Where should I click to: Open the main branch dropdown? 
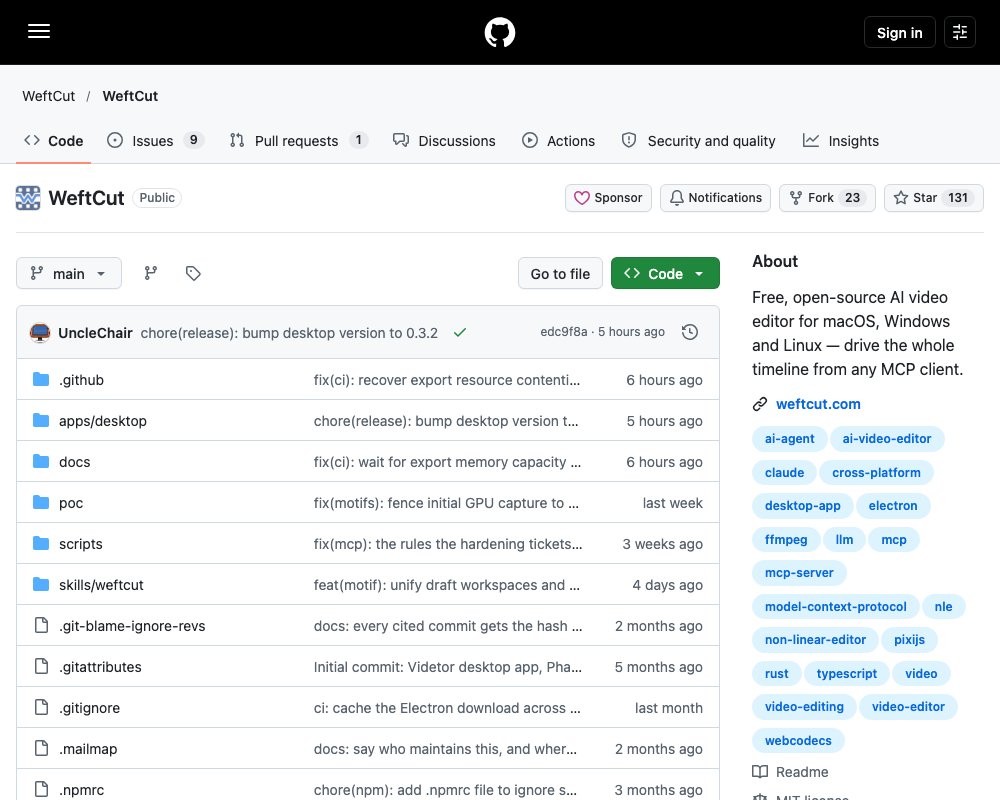coord(69,273)
